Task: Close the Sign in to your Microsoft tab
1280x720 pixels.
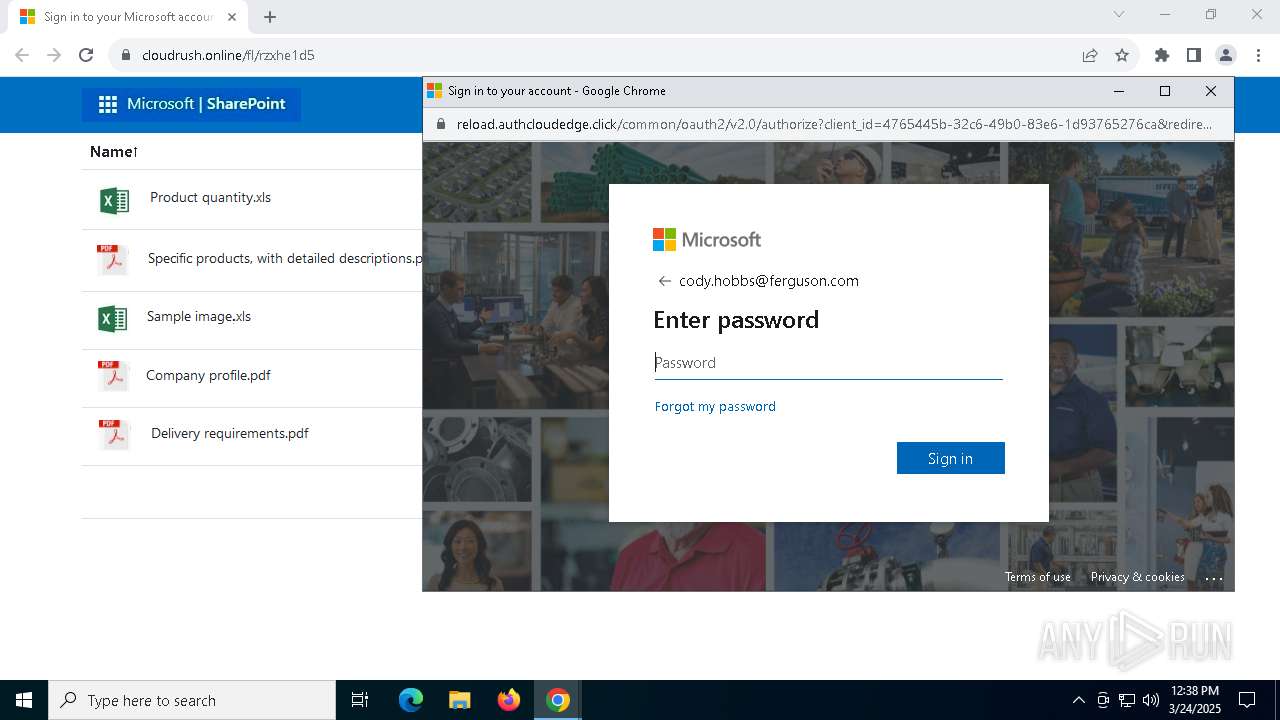Action: click(232, 17)
